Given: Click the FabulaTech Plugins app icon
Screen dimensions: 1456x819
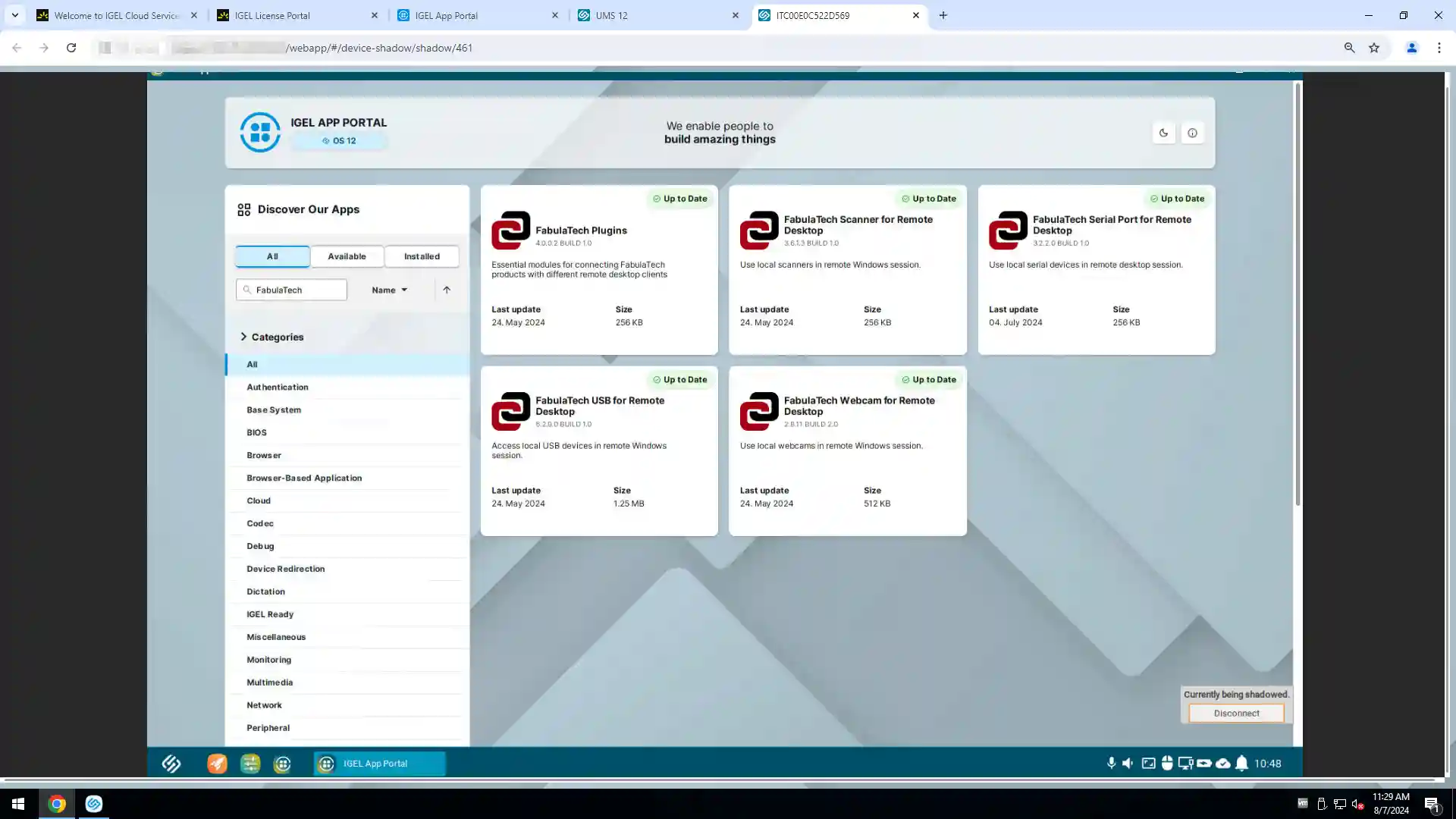Looking at the screenshot, I should click(x=510, y=231).
